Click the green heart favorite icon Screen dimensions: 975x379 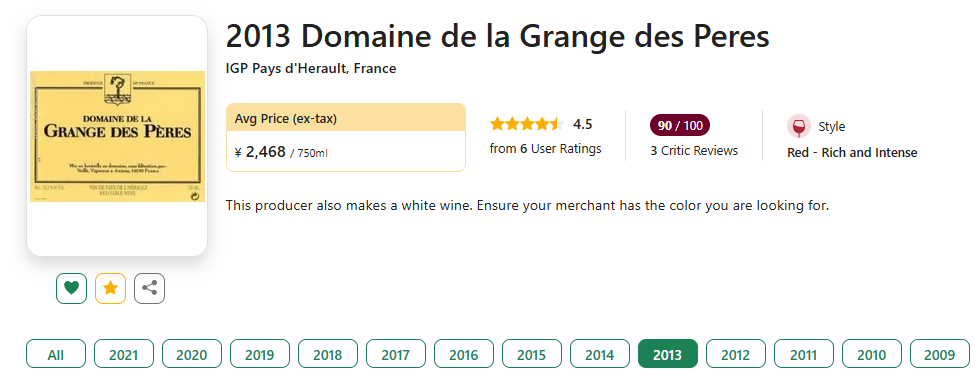72,288
